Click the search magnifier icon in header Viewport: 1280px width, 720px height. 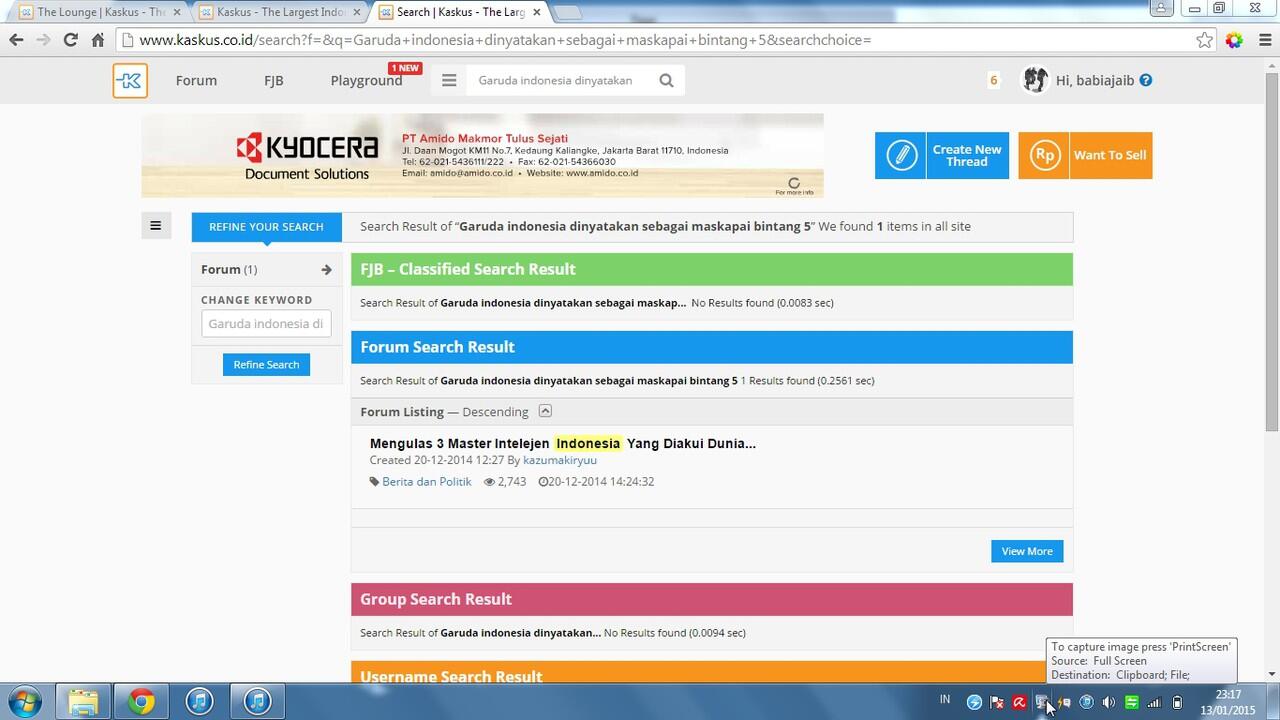tap(667, 81)
